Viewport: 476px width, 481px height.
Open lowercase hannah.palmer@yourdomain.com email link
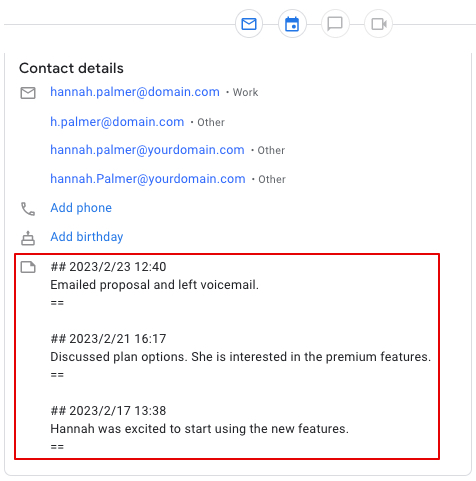pyautogui.click(x=147, y=150)
